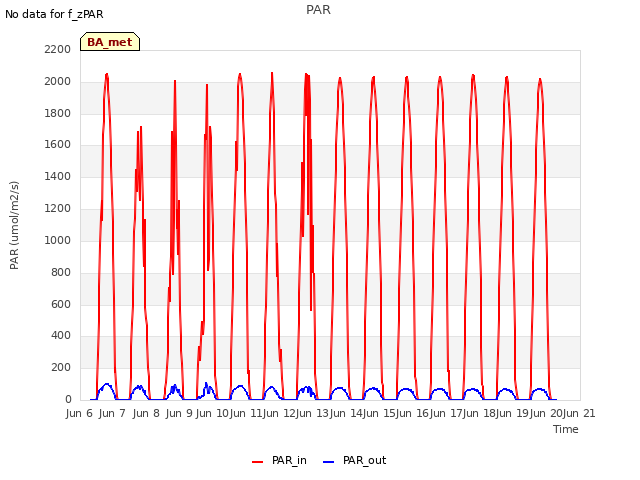Click the 1600 y-axis tick label
The width and height of the screenshot is (640, 480).
pos(58,144)
